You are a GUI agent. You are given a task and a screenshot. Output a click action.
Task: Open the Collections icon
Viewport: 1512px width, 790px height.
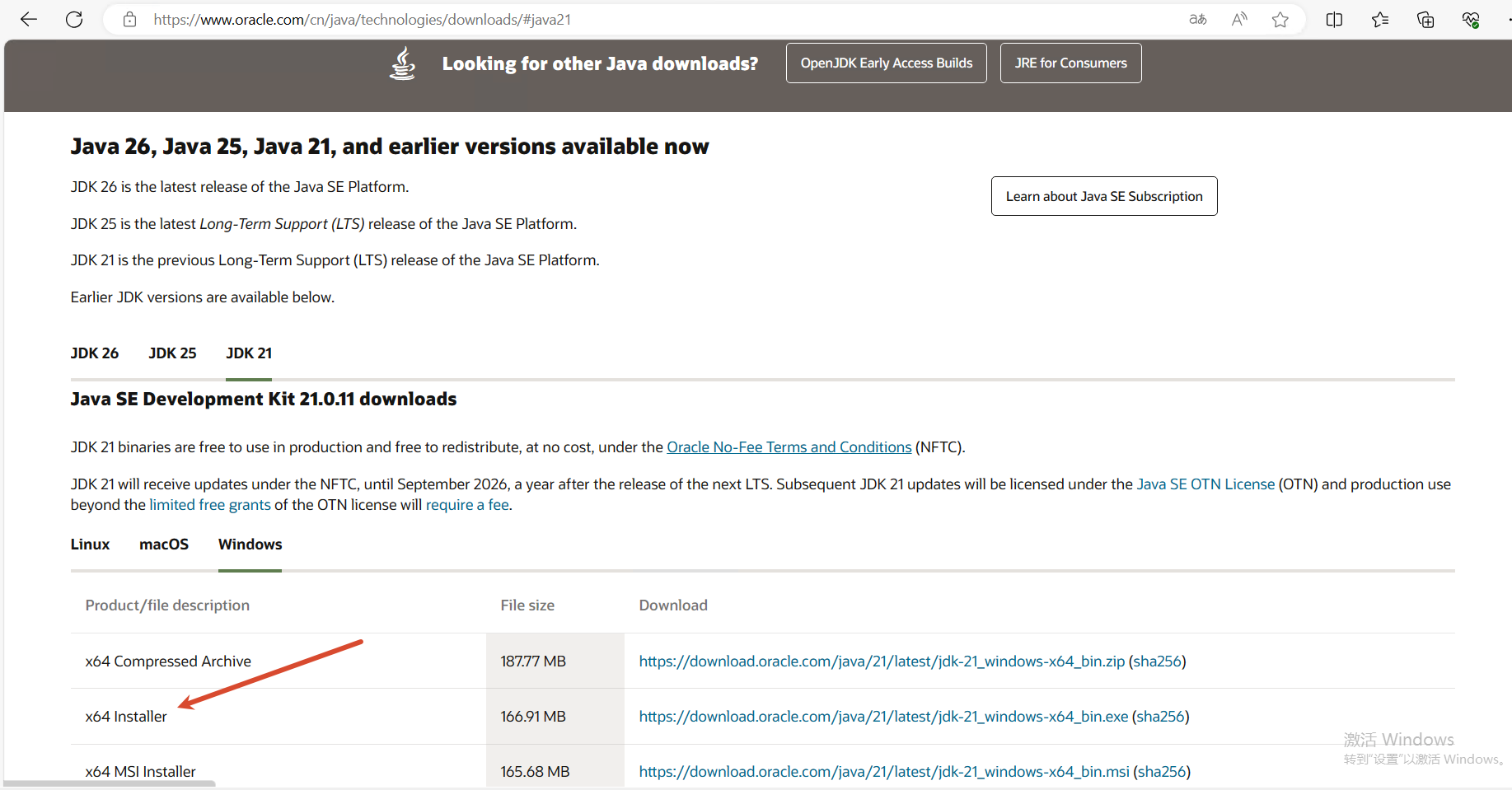click(x=1425, y=20)
